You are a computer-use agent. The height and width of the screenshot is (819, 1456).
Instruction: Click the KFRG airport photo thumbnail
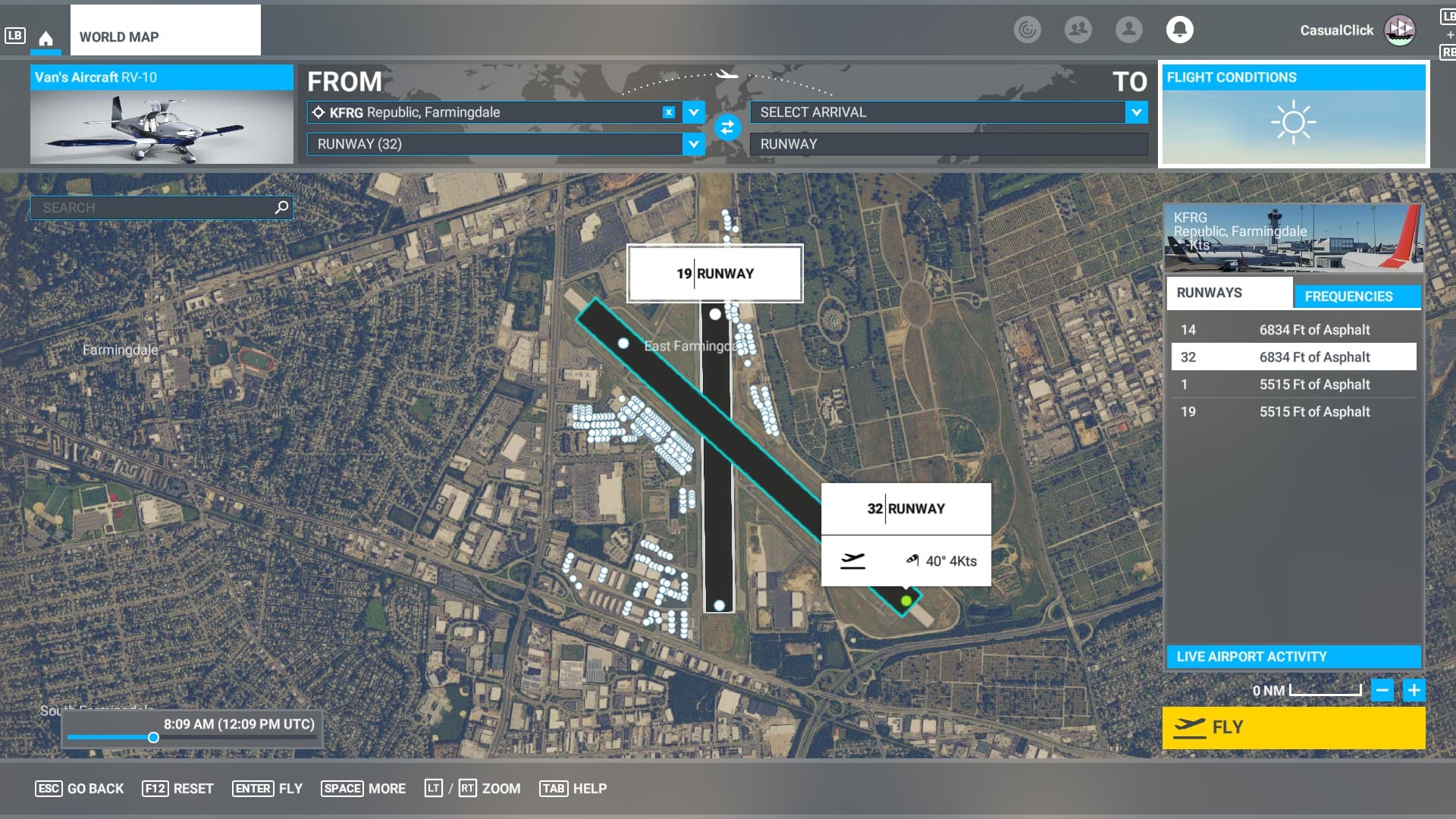[1294, 238]
